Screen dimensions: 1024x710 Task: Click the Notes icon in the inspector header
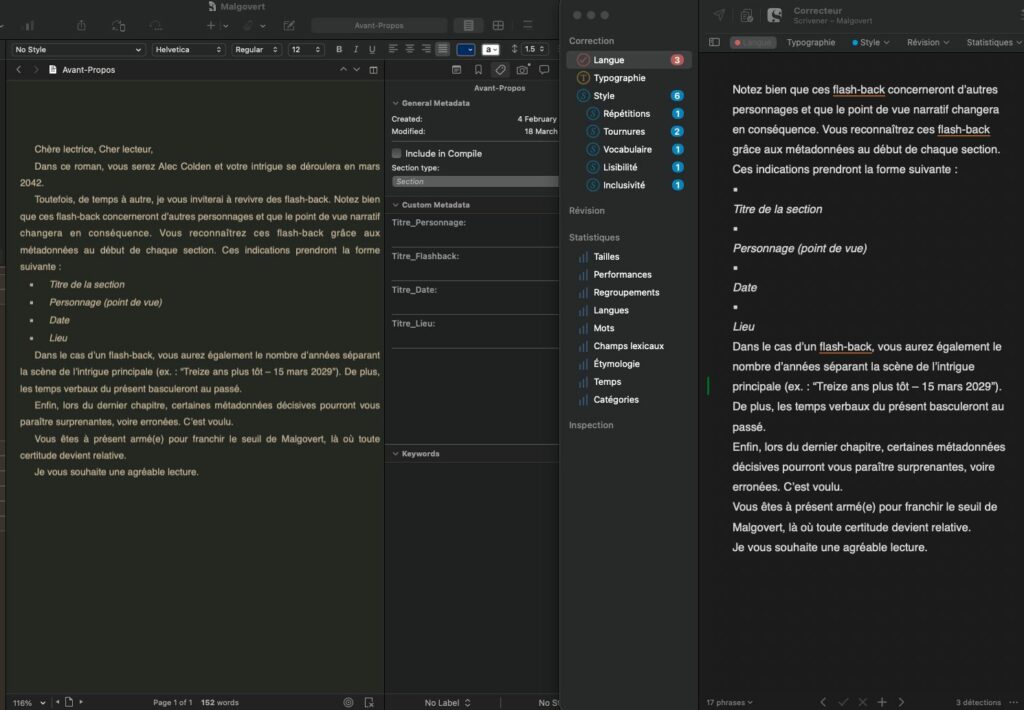[457, 70]
